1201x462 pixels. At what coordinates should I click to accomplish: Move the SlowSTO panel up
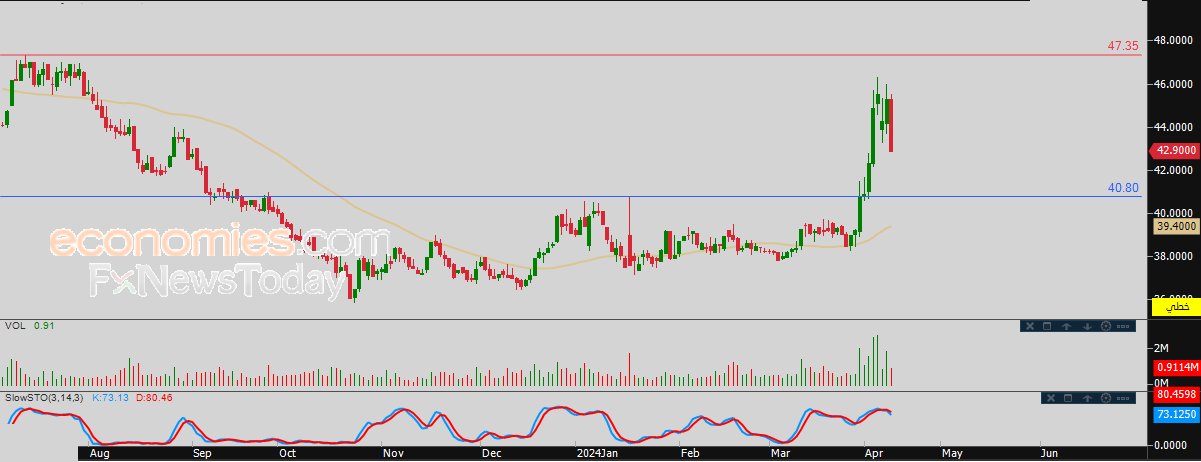pos(1087,398)
